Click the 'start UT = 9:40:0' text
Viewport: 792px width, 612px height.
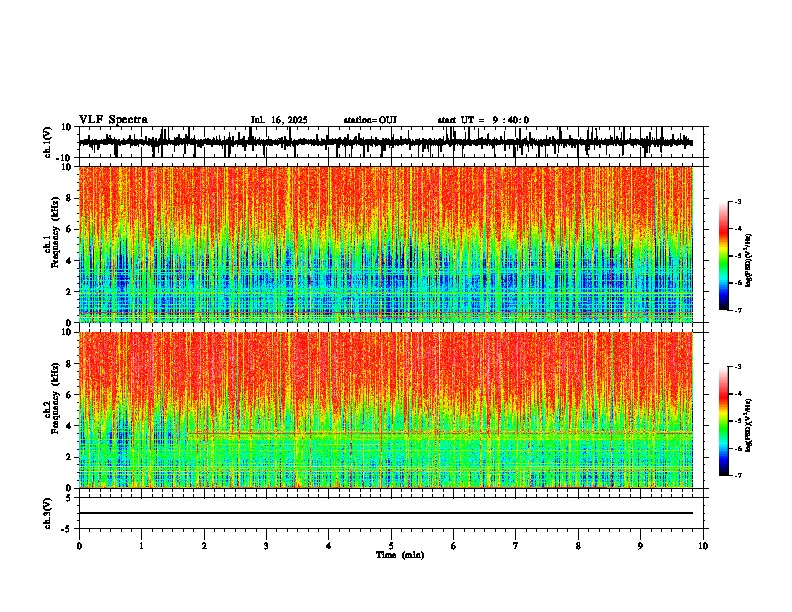point(483,120)
